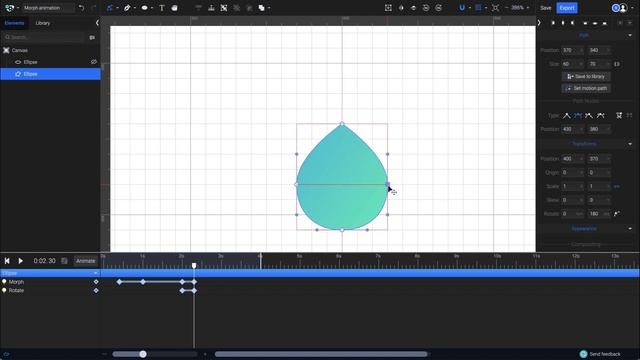Click the Save to library button
Screen dimensions: 640x360
[586, 76]
